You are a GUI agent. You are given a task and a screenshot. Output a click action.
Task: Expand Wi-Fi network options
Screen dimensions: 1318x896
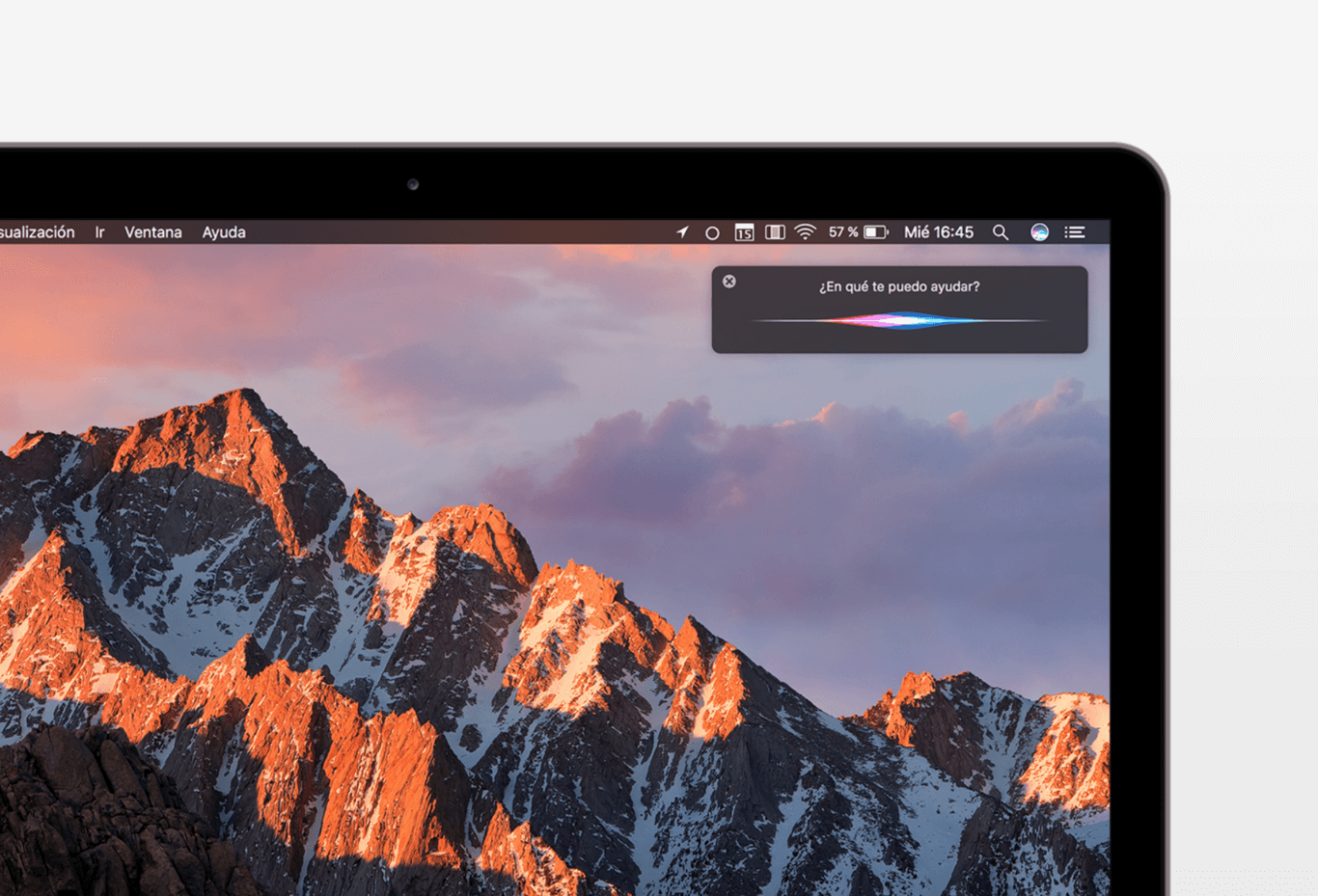806,231
